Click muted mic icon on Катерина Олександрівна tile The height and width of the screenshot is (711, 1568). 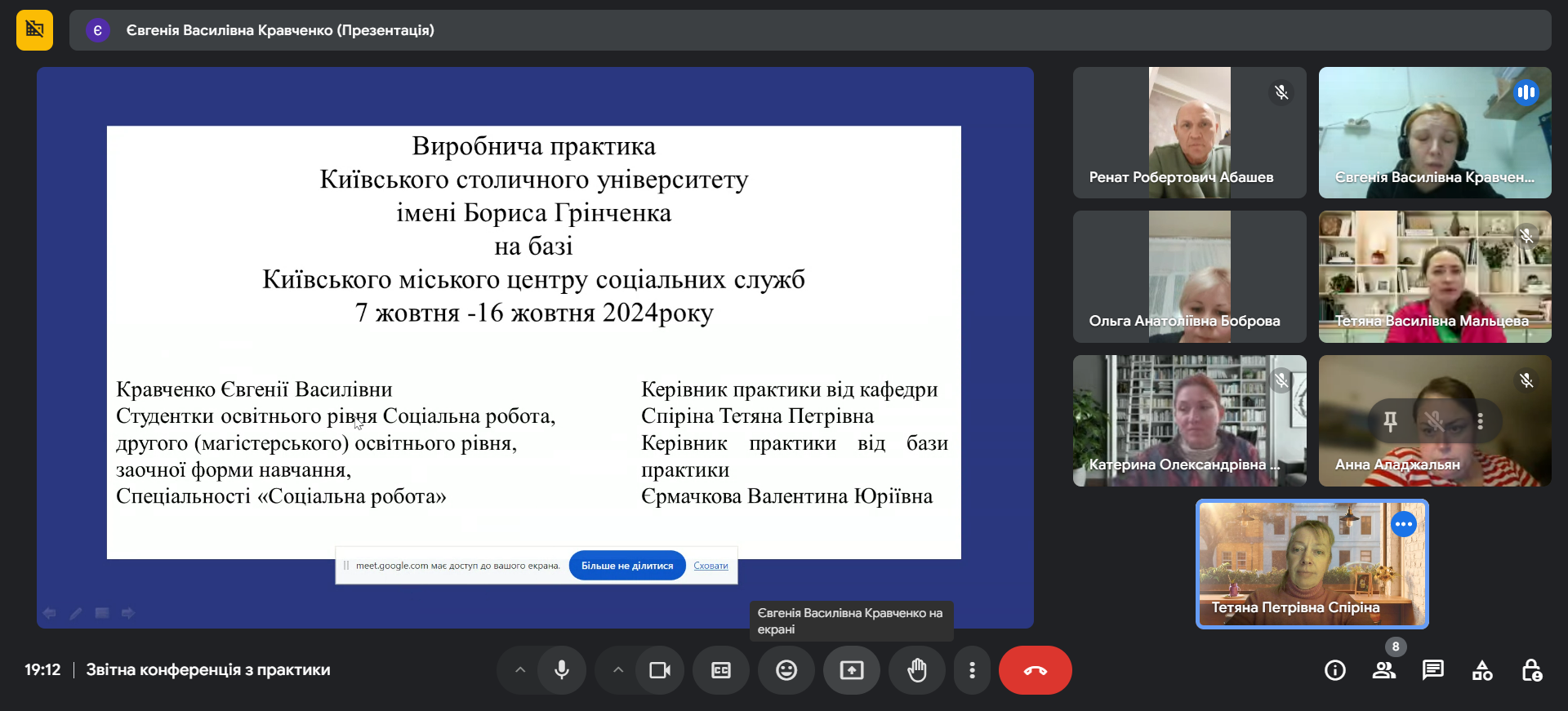pos(1281,380)
